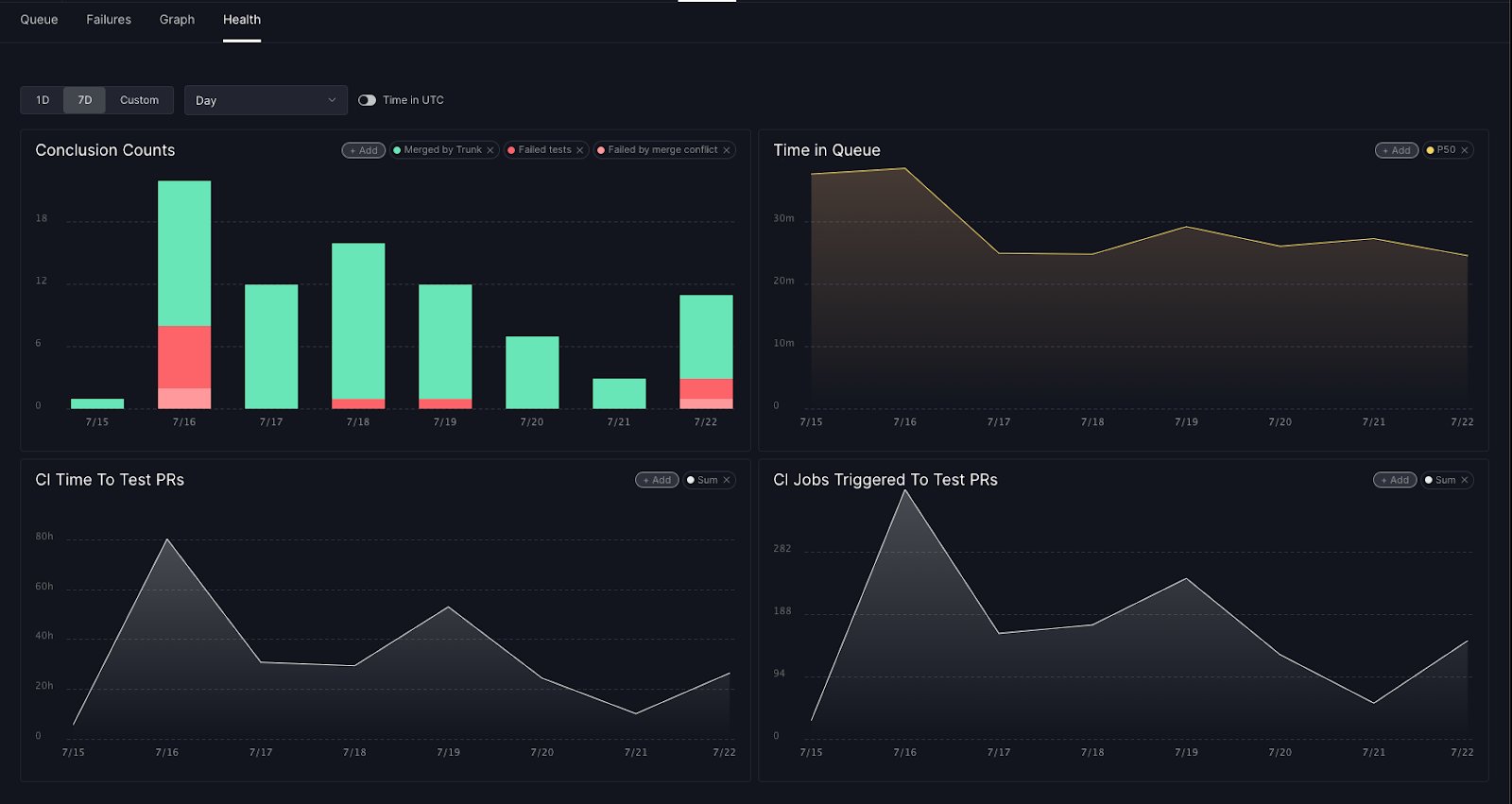Pick the Custom time range option

click(139, 100)
